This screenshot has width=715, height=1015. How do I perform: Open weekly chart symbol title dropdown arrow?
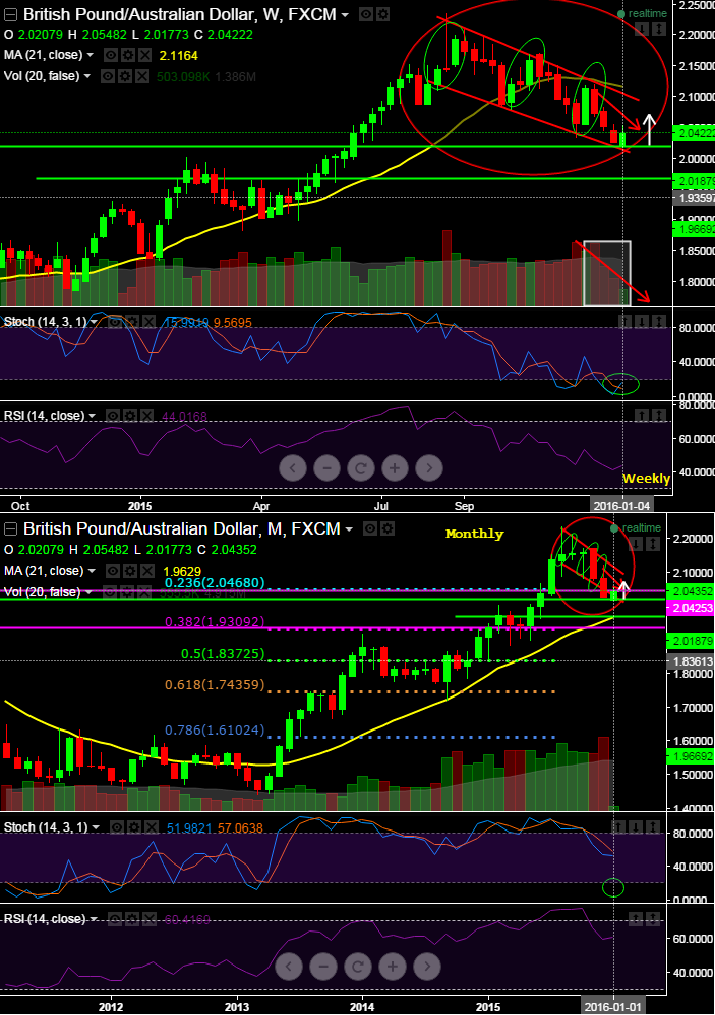pyautogui.click(x=345, y=15)
